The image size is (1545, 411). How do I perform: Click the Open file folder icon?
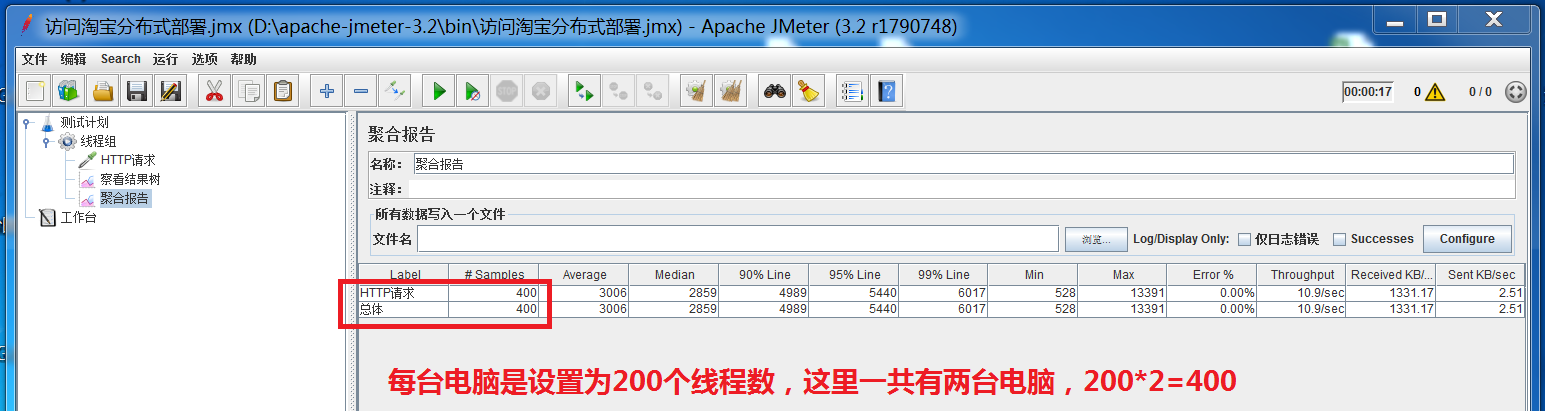pos(102,92)
